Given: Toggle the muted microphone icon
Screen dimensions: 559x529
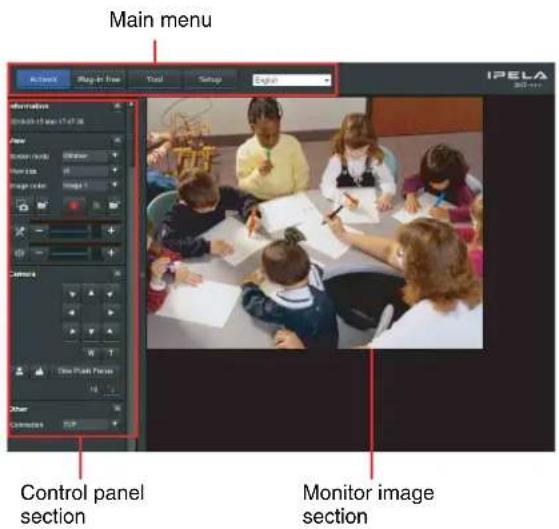Looking at the screenshot, I should click(20, 231).
